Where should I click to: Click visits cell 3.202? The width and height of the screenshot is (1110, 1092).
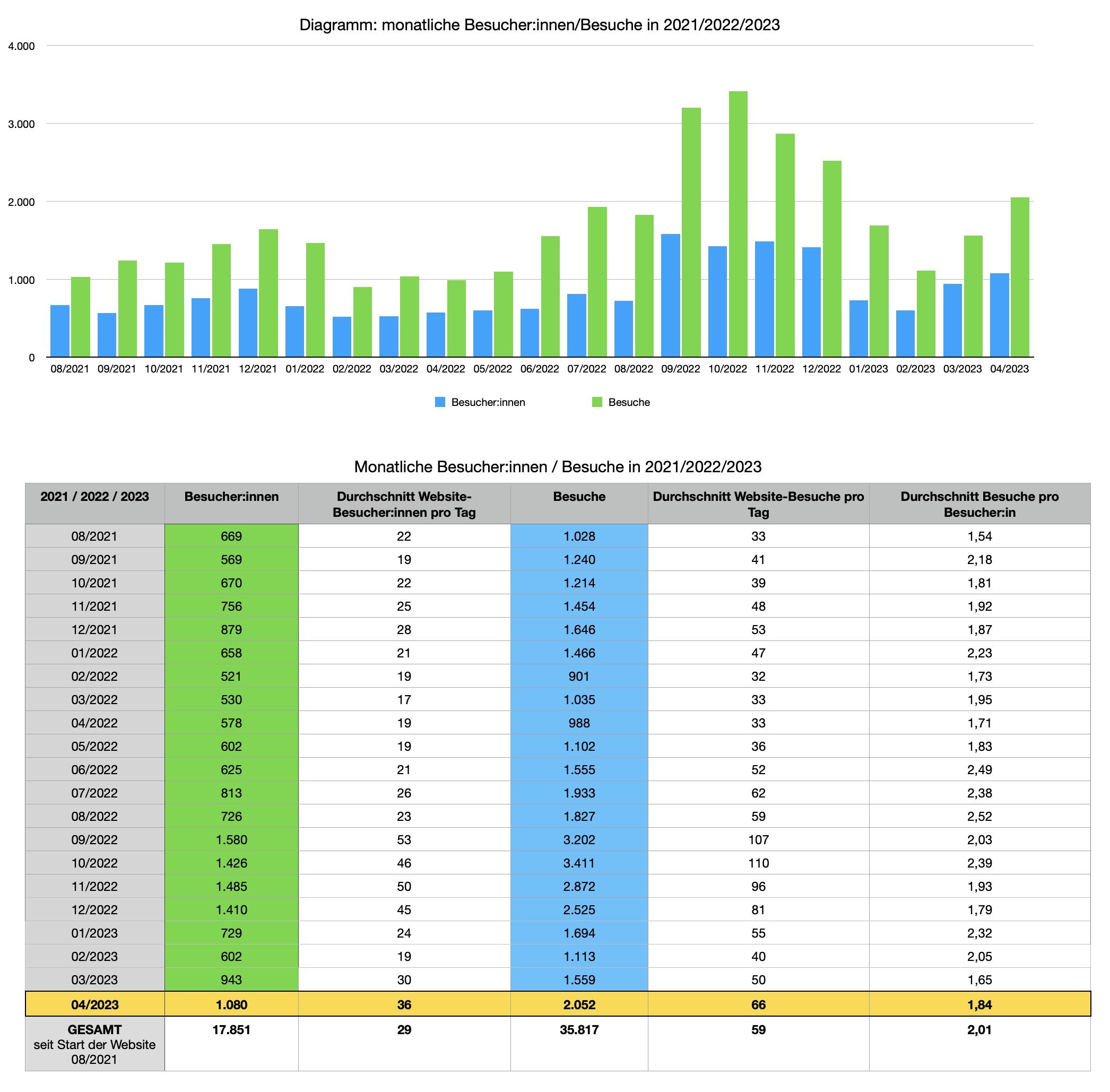579,839
